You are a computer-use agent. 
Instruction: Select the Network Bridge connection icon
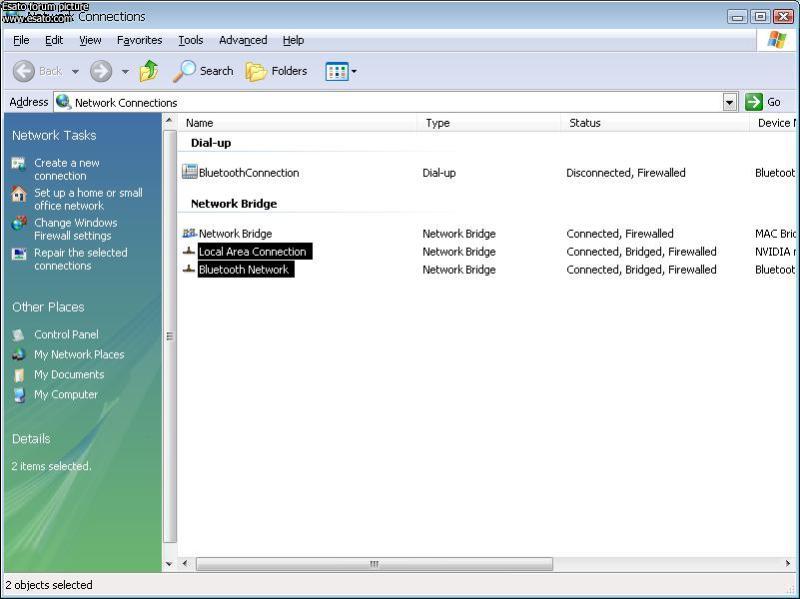pos(190,233)
